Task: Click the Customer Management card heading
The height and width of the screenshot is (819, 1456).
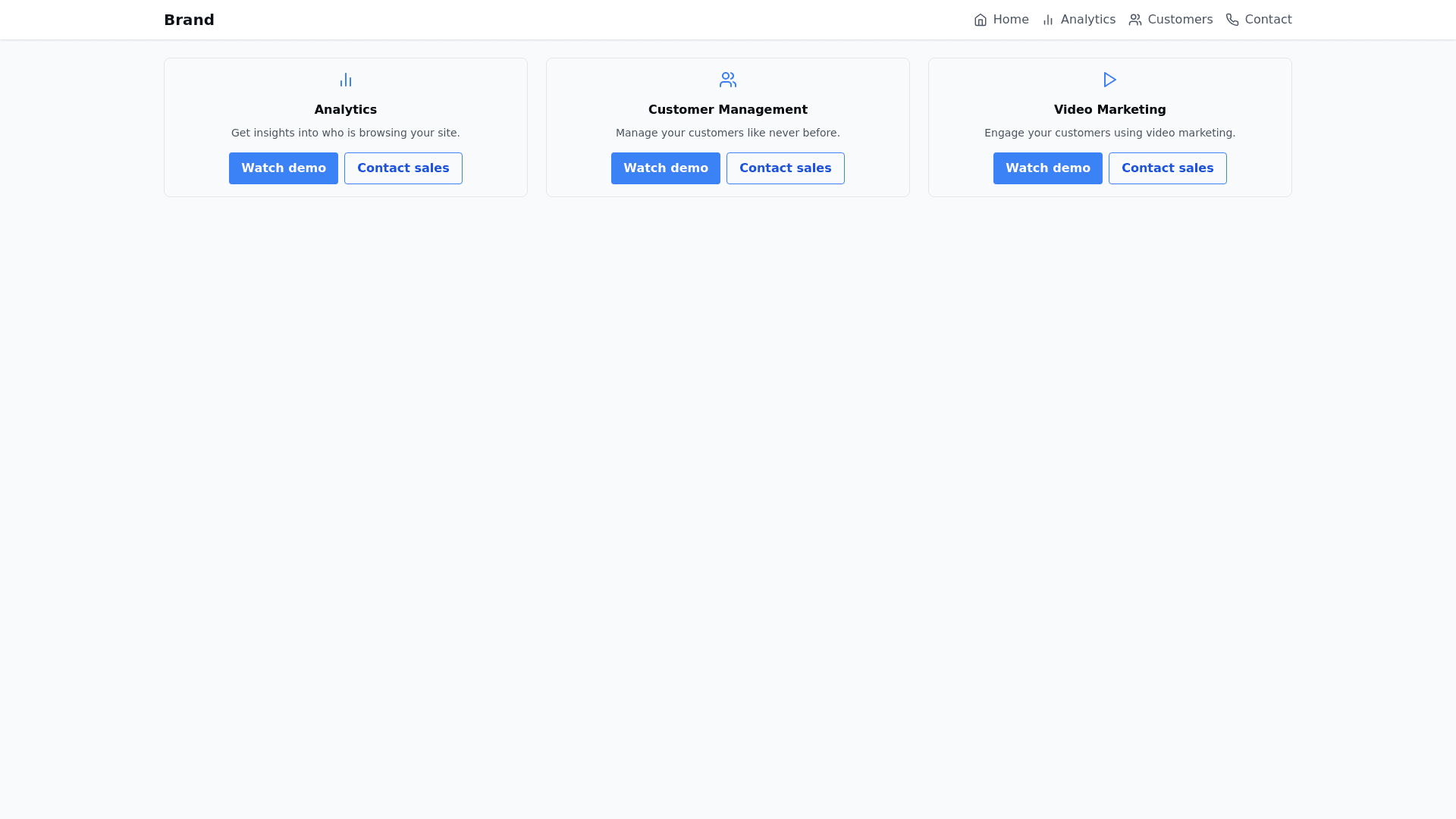Action: (x=728, y=110)
